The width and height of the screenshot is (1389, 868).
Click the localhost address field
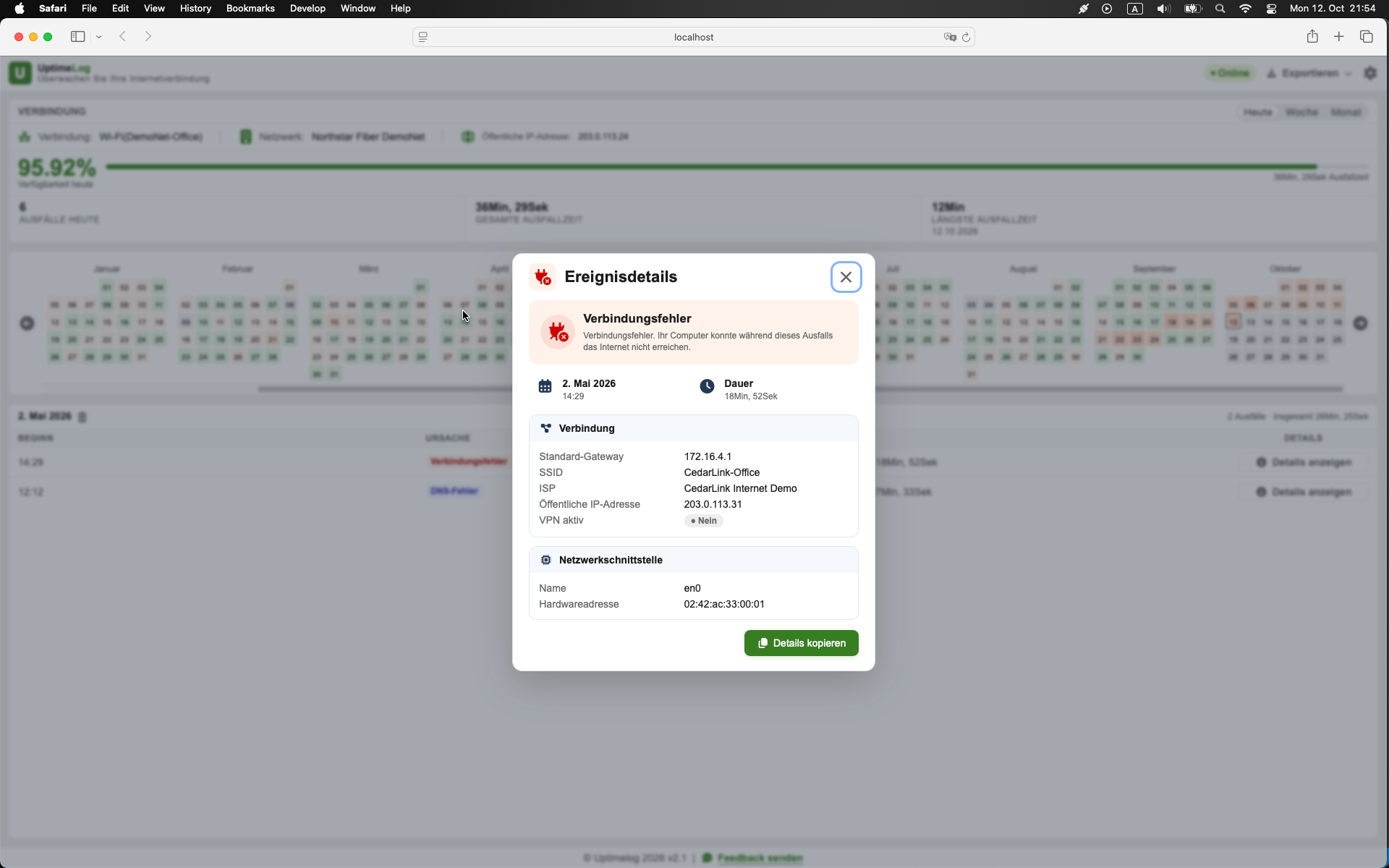coord(694,37)
